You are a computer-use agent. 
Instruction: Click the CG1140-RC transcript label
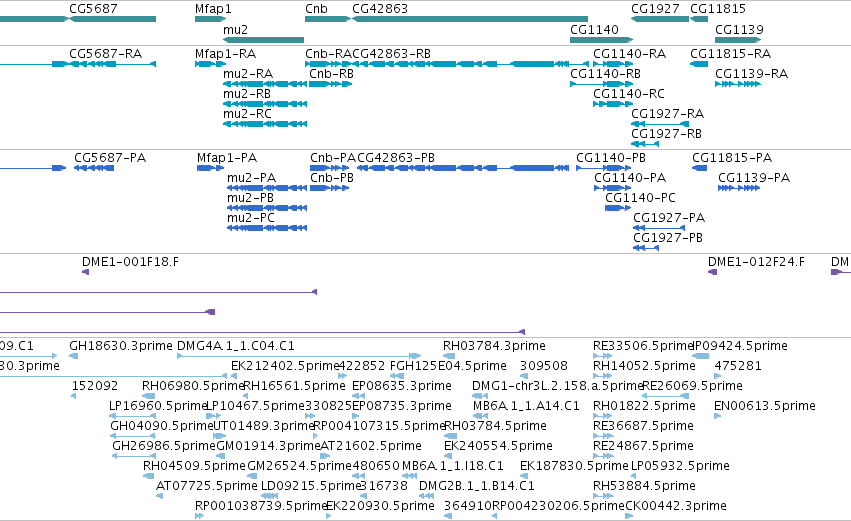(628, 94)
